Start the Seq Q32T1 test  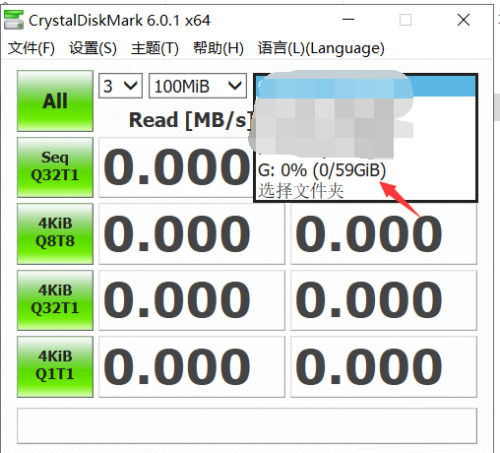pyautogui.click(x=55, y=167)
